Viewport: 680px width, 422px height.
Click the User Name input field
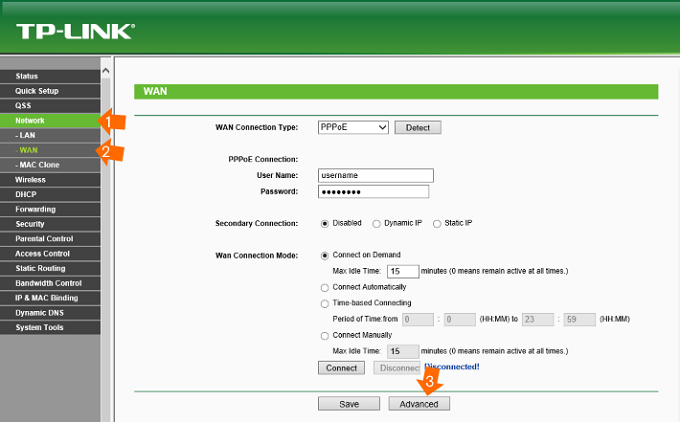click(373, 175)
